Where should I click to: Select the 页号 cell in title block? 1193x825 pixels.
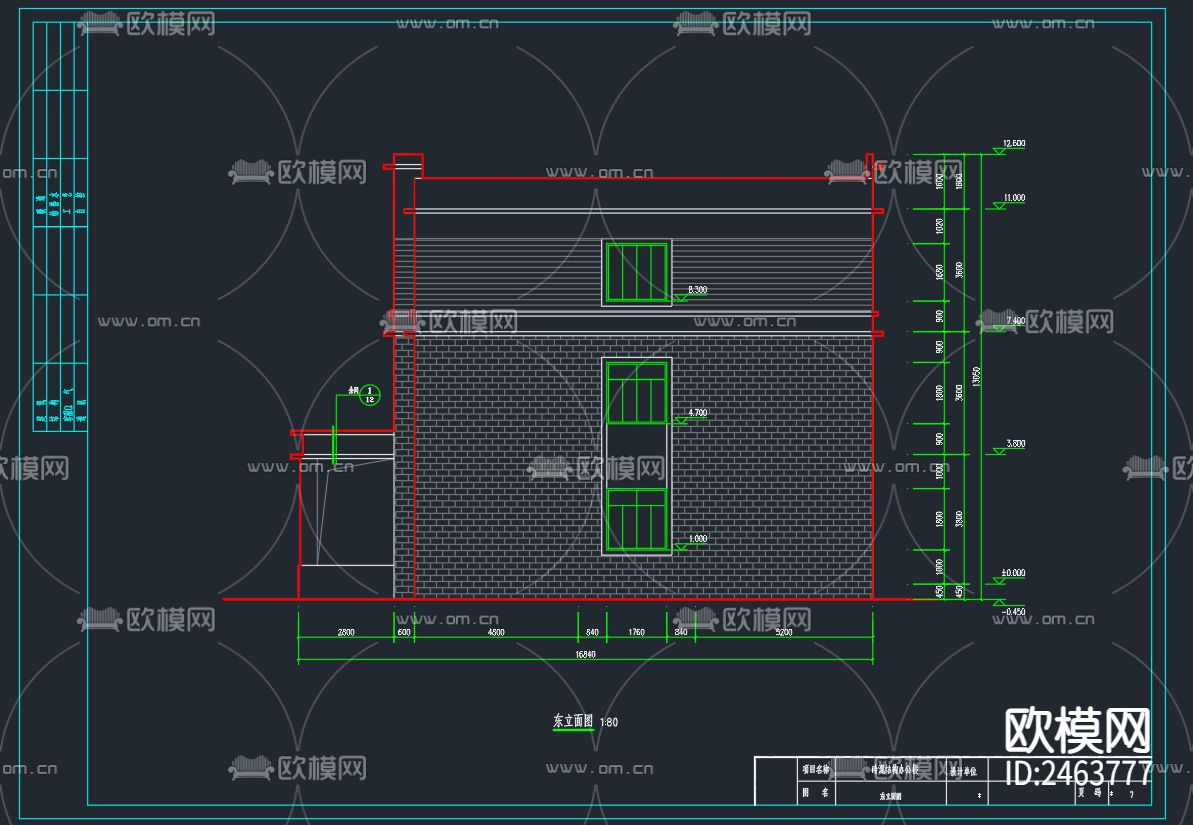pyautogui.click(x=1090, y=793)
